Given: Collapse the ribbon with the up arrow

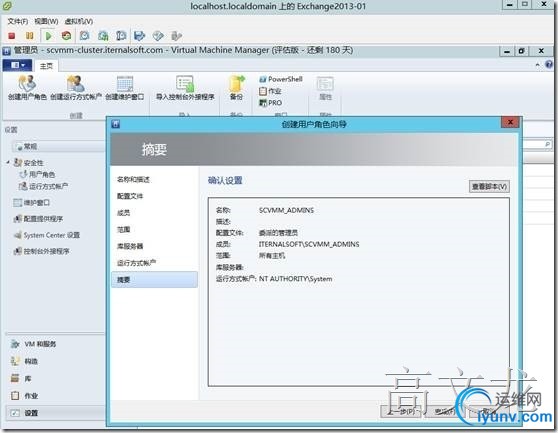Looking at the screenshot, I should [537, 65].
